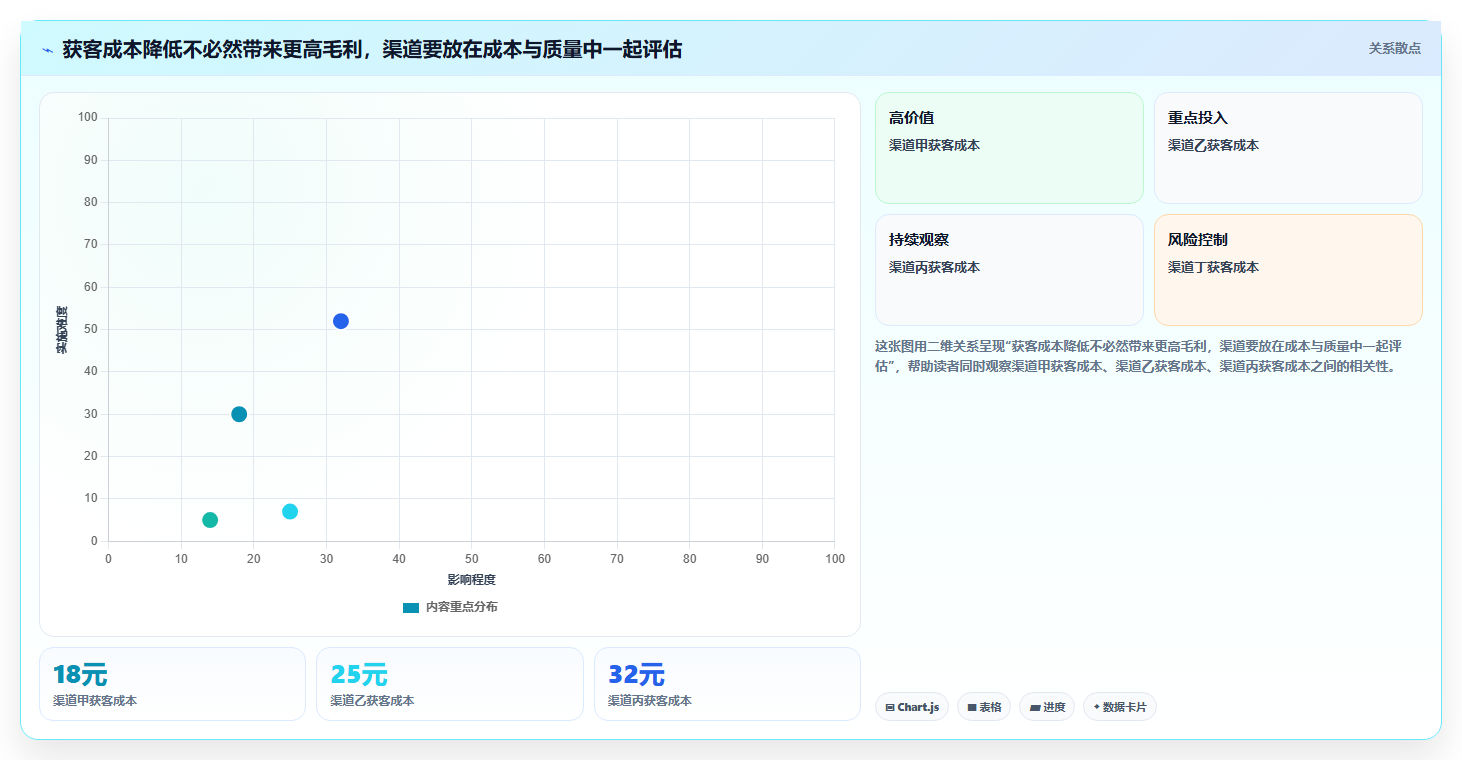The height and width of the screenshot is (760, 1462).
Task: Click the icon inside the Chart.js chip
Action: [890, 707]
